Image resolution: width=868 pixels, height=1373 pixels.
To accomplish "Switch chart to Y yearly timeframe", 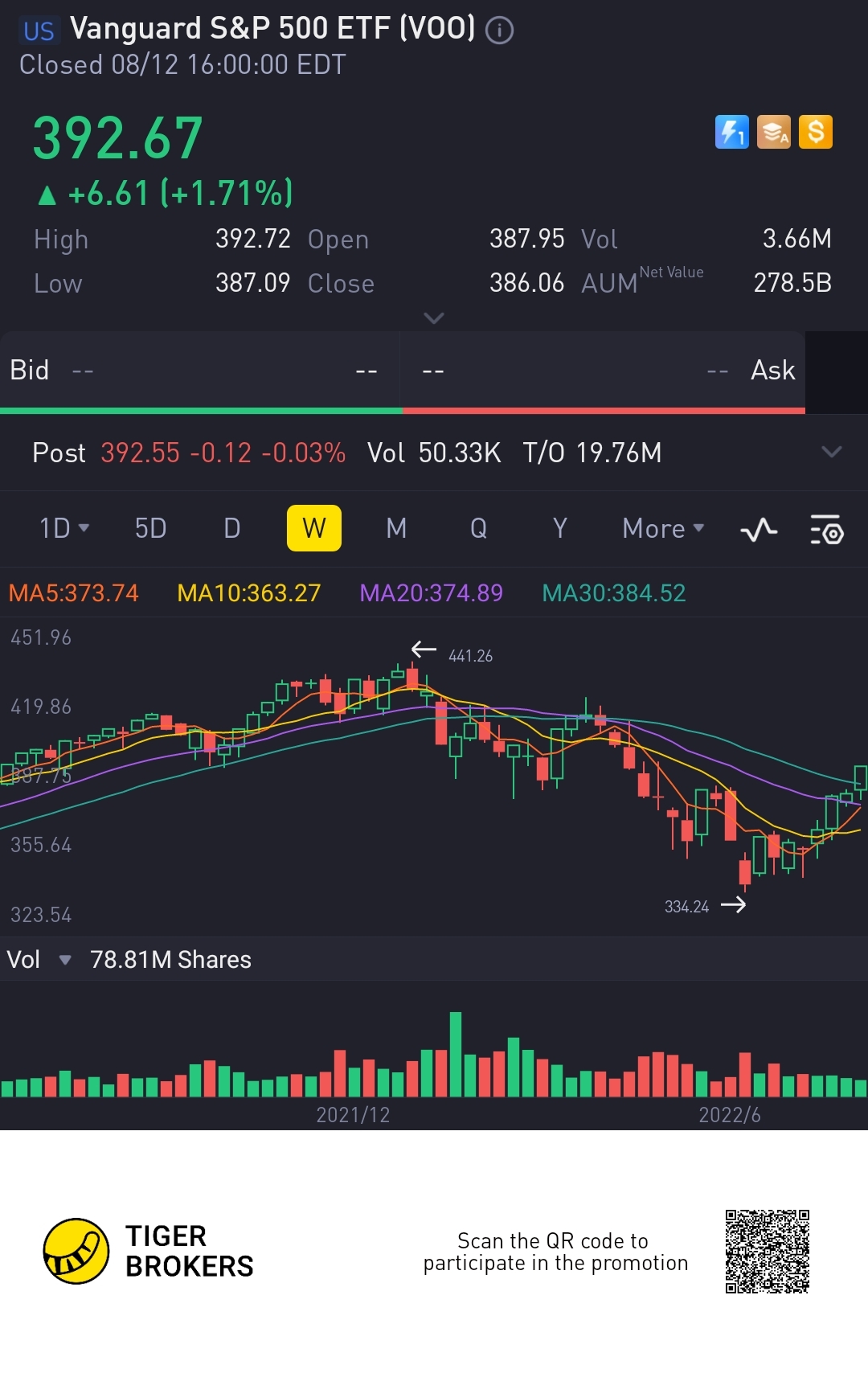I will (x=560, y=528).
